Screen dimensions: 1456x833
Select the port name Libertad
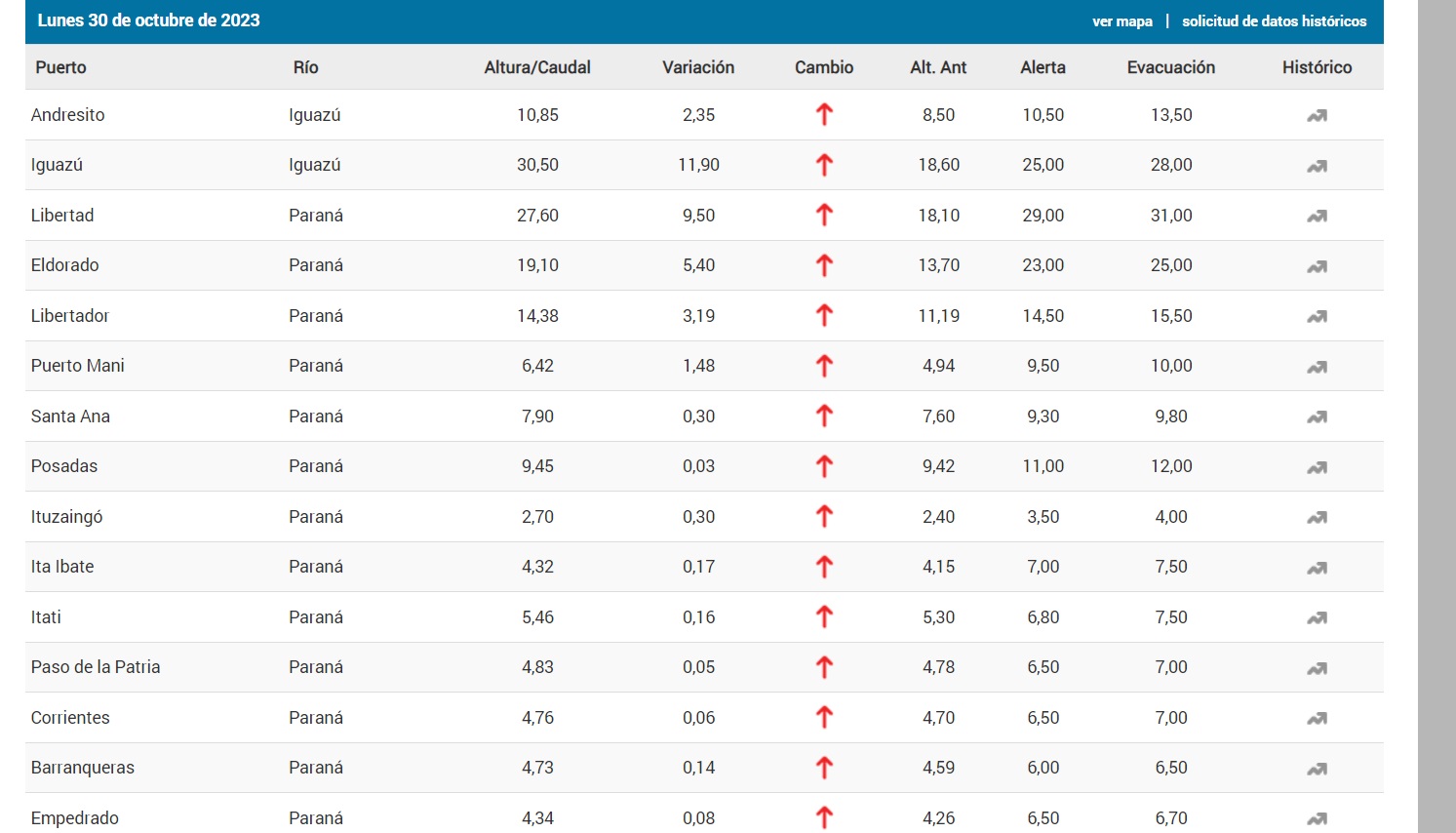coord(62,216)
